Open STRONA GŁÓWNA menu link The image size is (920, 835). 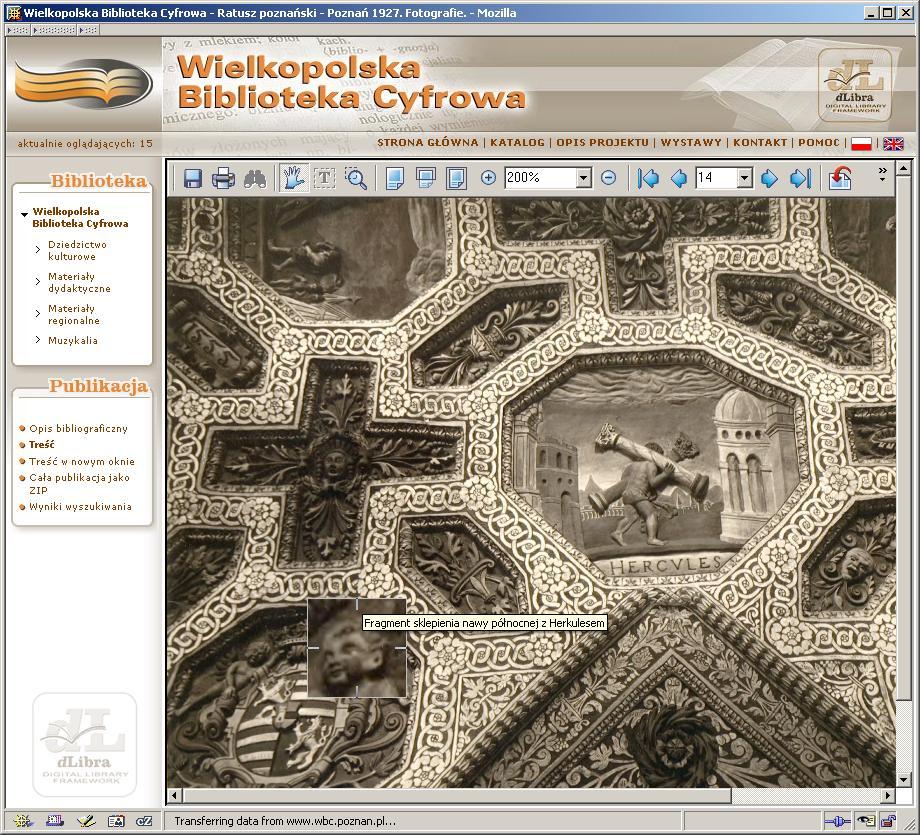click(427, 142)
